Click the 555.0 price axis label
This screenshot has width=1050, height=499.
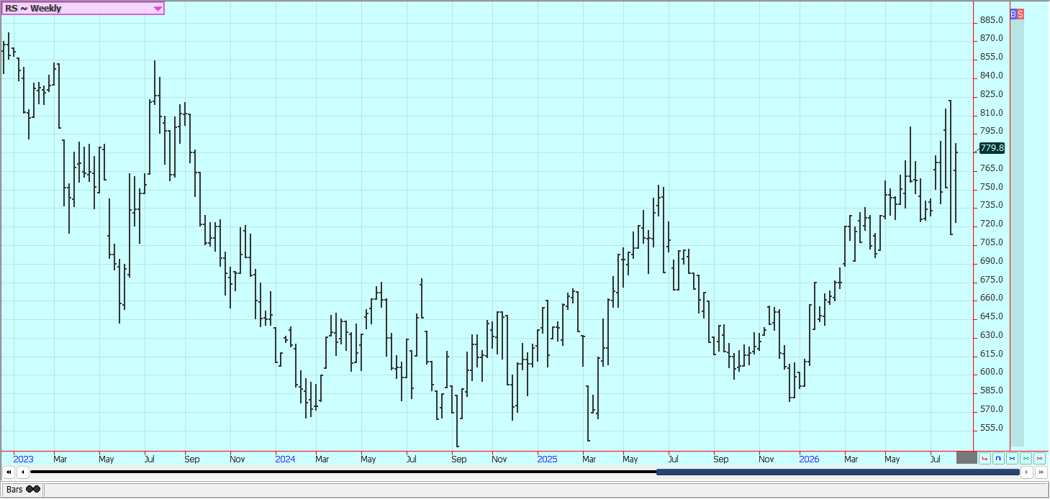pyautogui.click(x=992, y=427)
